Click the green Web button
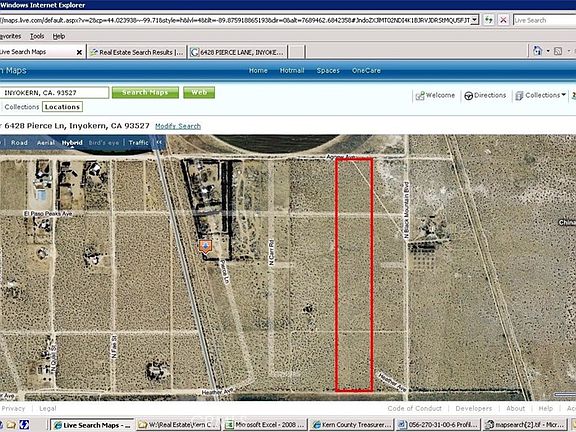This screenshot has height=432, width=576. tap(199, 93)
